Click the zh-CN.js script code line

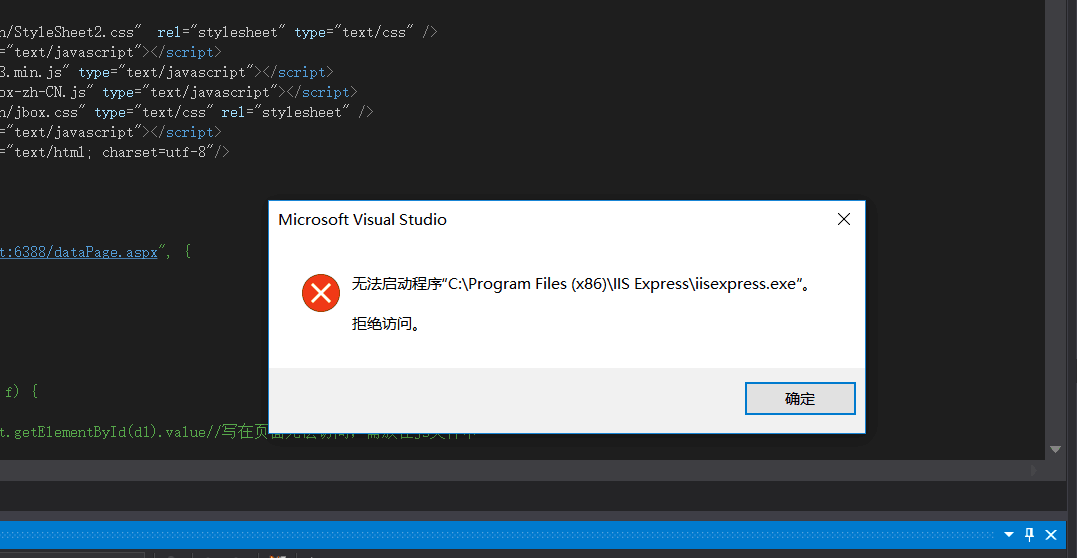click(x=178, y=92)
